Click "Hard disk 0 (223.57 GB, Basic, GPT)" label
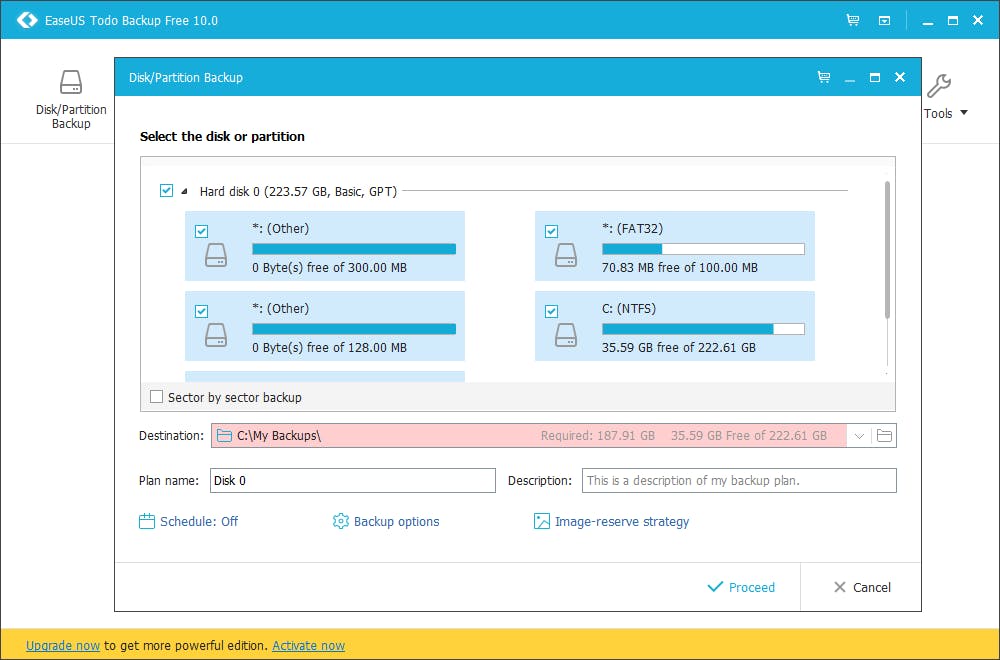Screen dimensions: 1000x660 click(298, 191)
